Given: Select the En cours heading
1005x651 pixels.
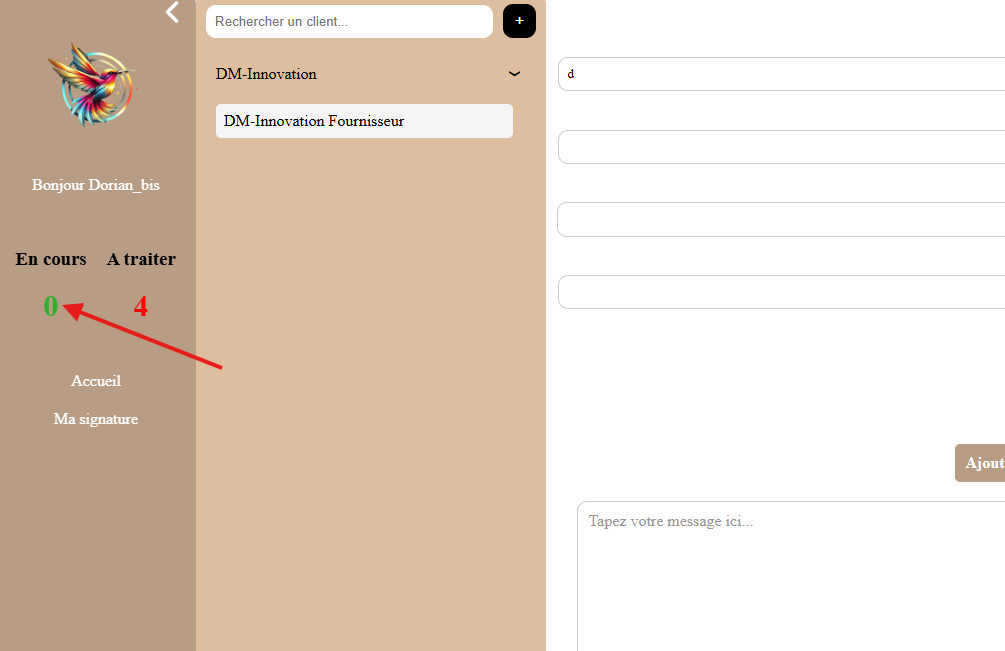Looking at the screenshot, I should point(51,259).
